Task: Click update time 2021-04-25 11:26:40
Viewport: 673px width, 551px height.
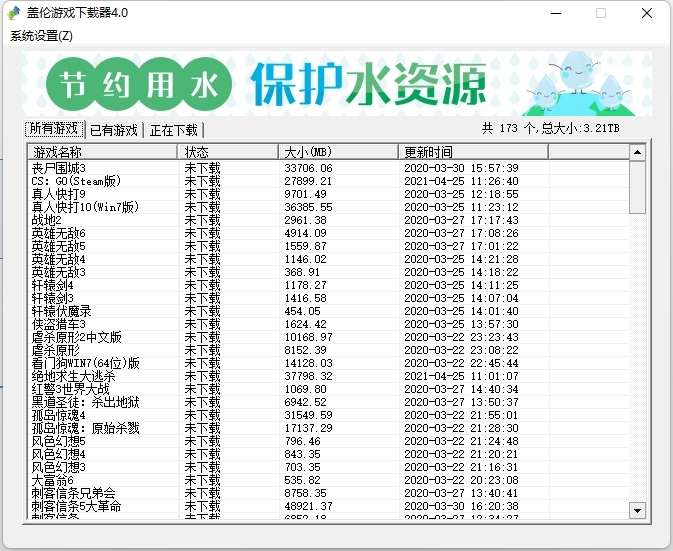Action: point(461,181)
